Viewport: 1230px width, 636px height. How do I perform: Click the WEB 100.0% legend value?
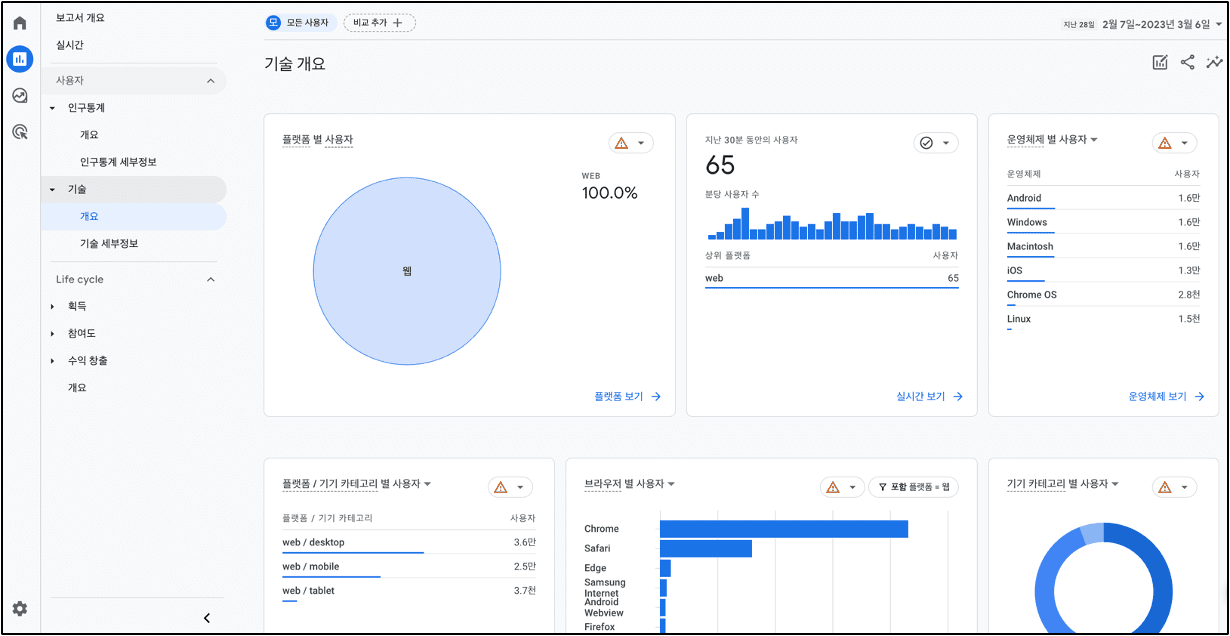[610, 193]
